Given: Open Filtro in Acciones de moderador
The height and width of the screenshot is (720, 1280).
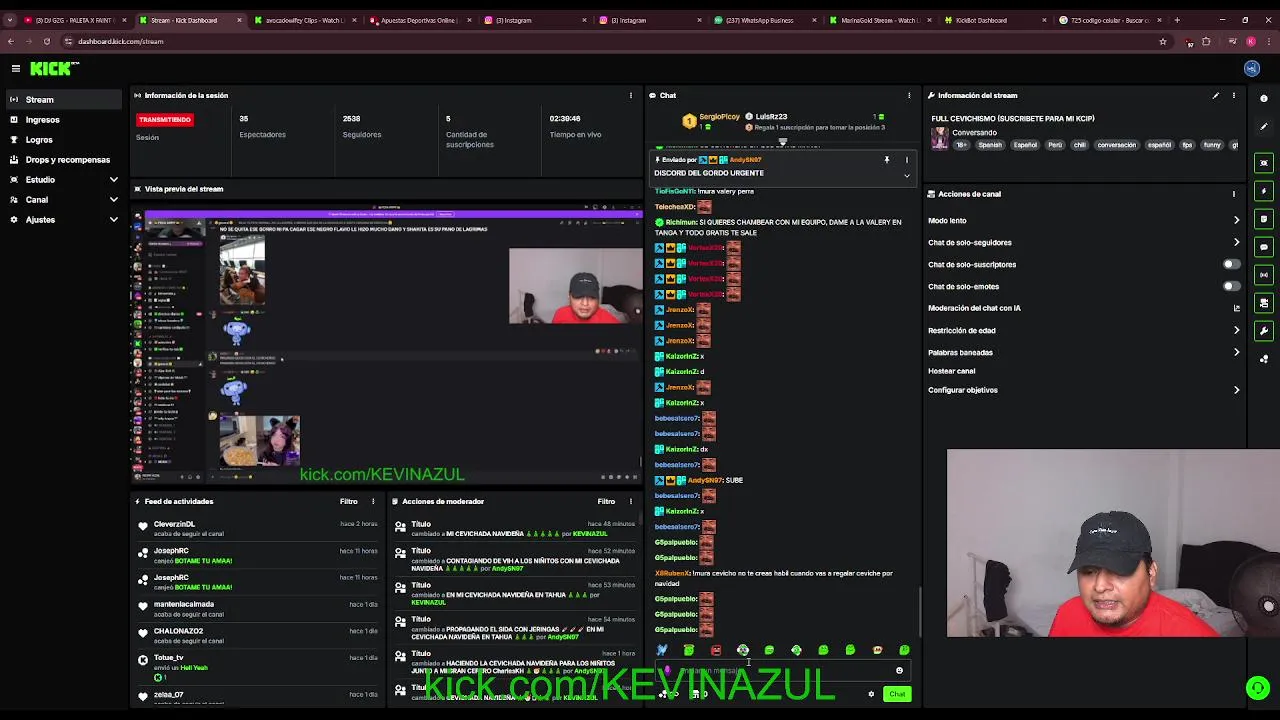Looking at the screenshot, I should coord(606,501).
